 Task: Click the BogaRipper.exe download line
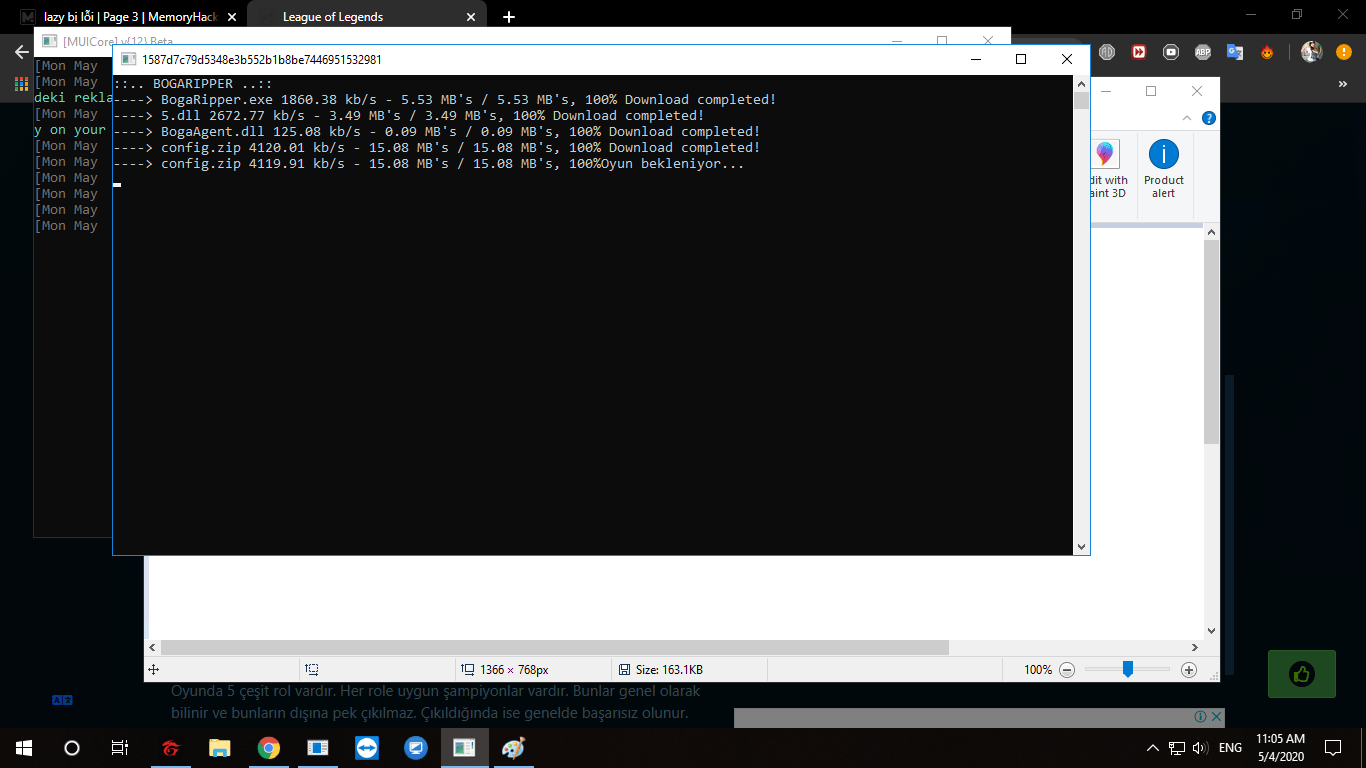[x=445, y=100]
